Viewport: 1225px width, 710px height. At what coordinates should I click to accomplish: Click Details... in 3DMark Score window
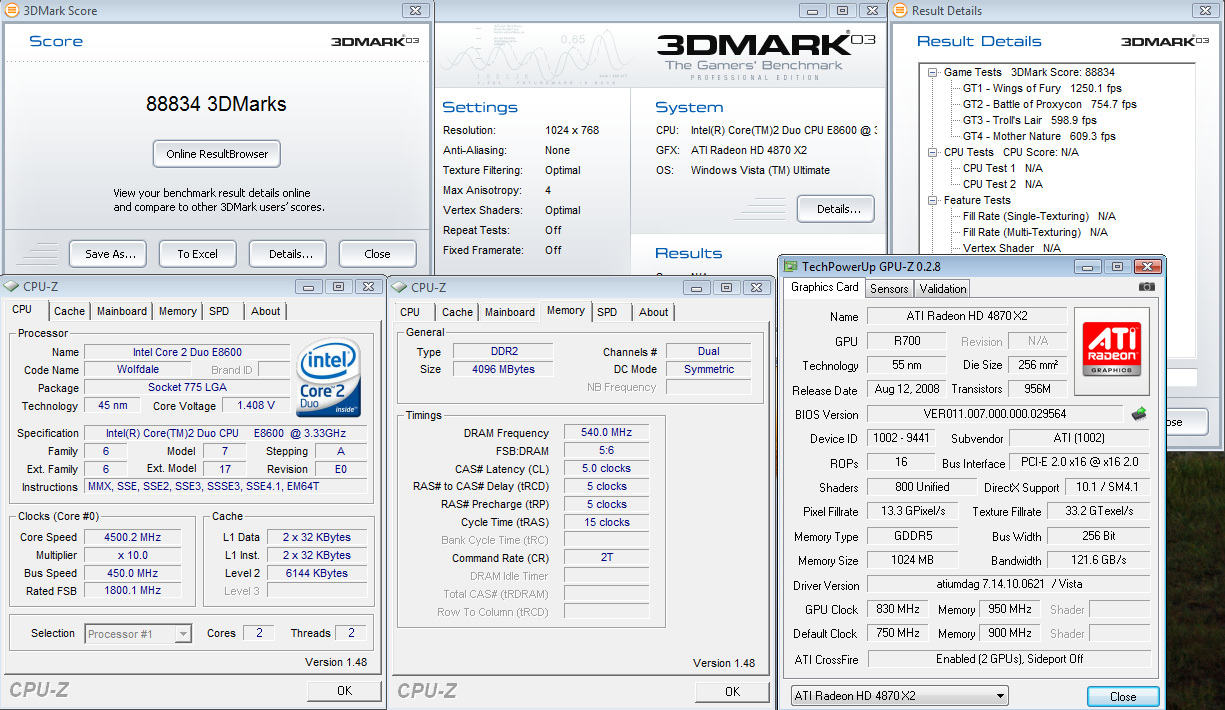pyautogui.click(x=288, y=254)
